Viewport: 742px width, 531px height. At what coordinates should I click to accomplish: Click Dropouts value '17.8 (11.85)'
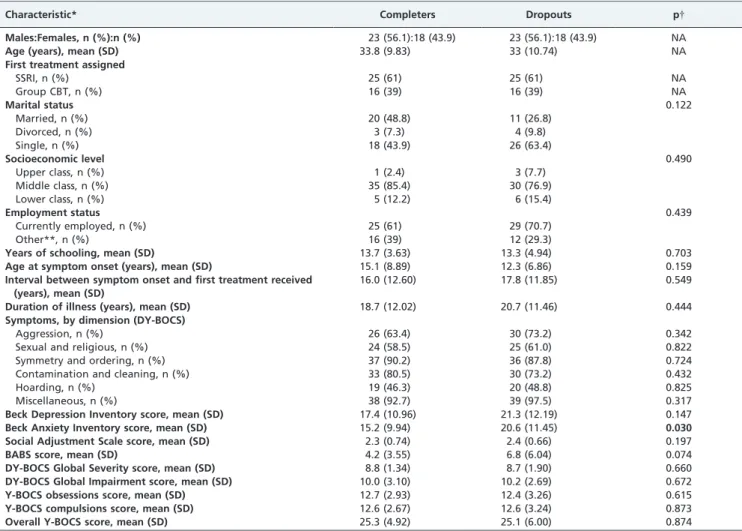click(529, 280)
